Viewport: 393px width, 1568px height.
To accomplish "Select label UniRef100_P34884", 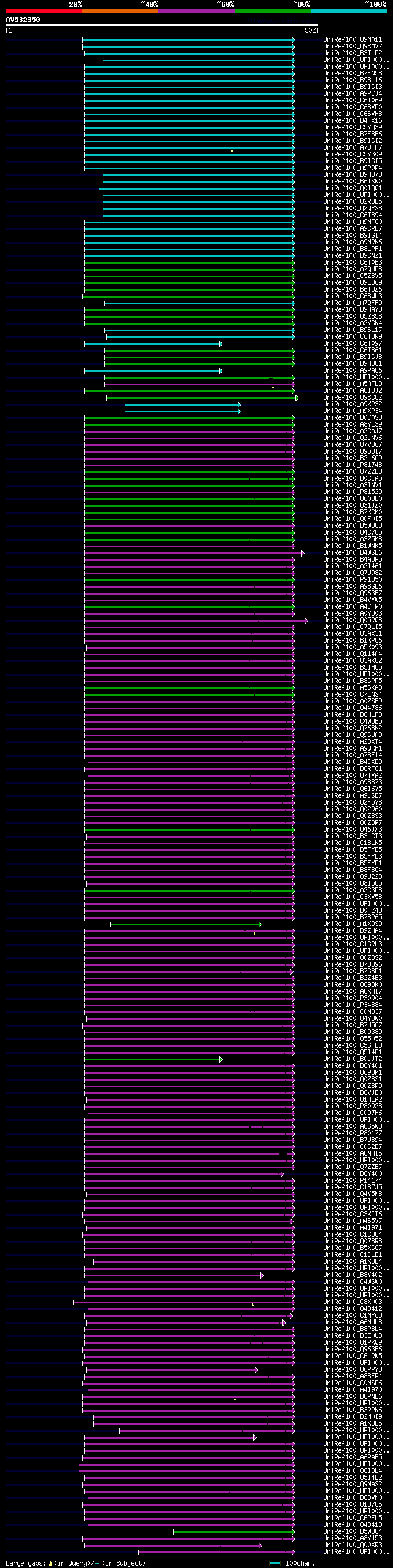I will coord(352,1005).
